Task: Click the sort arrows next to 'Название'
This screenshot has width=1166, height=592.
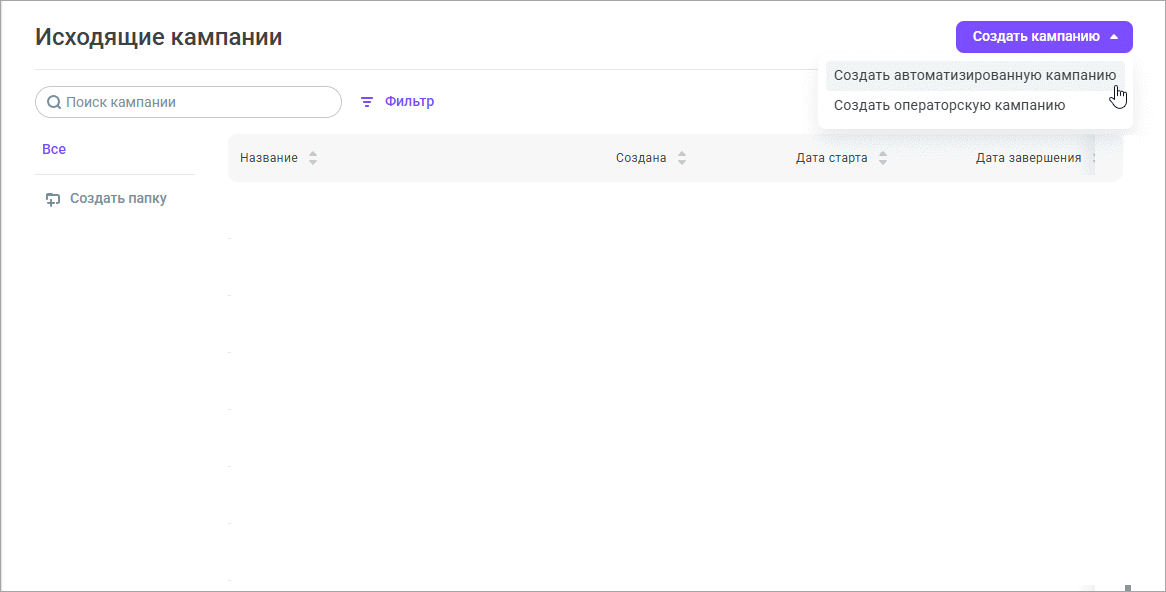Action: 313,158
